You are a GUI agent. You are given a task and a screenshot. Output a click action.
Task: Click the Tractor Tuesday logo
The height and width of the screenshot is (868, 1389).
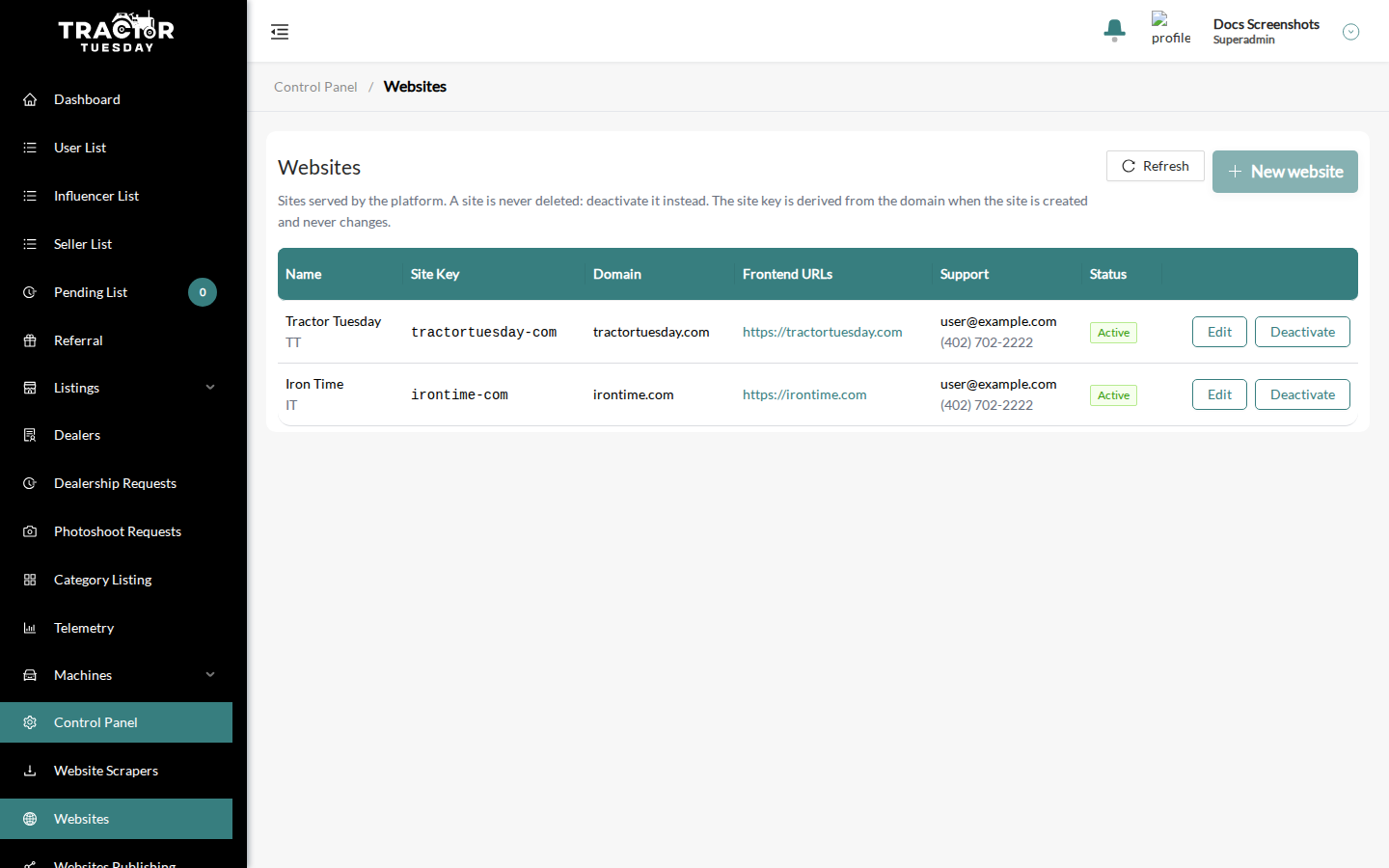[117, 32]
